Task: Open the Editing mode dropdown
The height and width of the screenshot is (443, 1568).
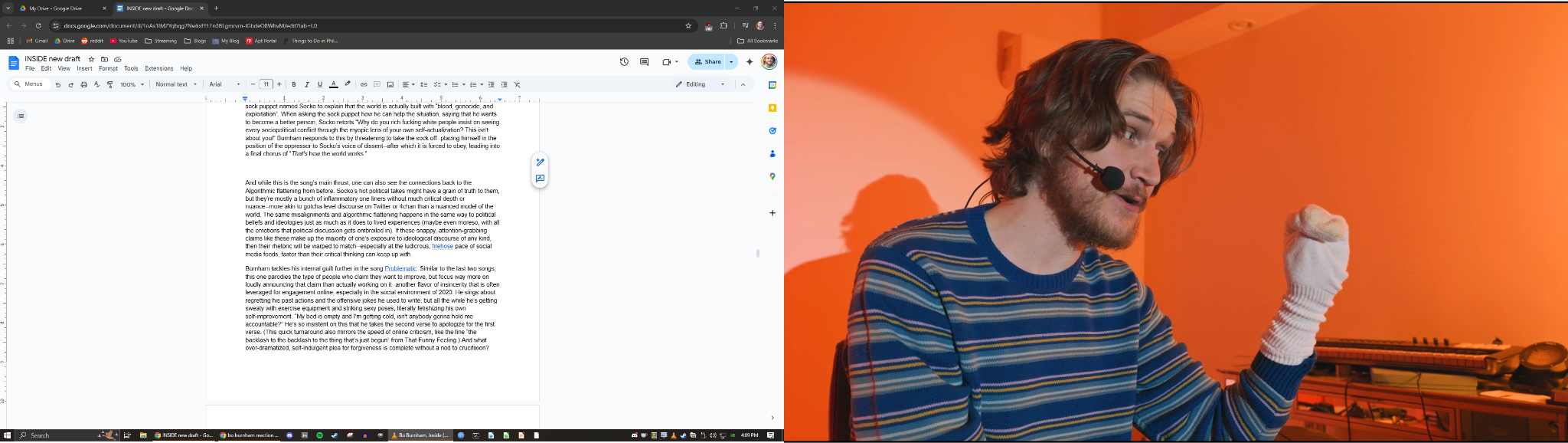Action: 700,84
